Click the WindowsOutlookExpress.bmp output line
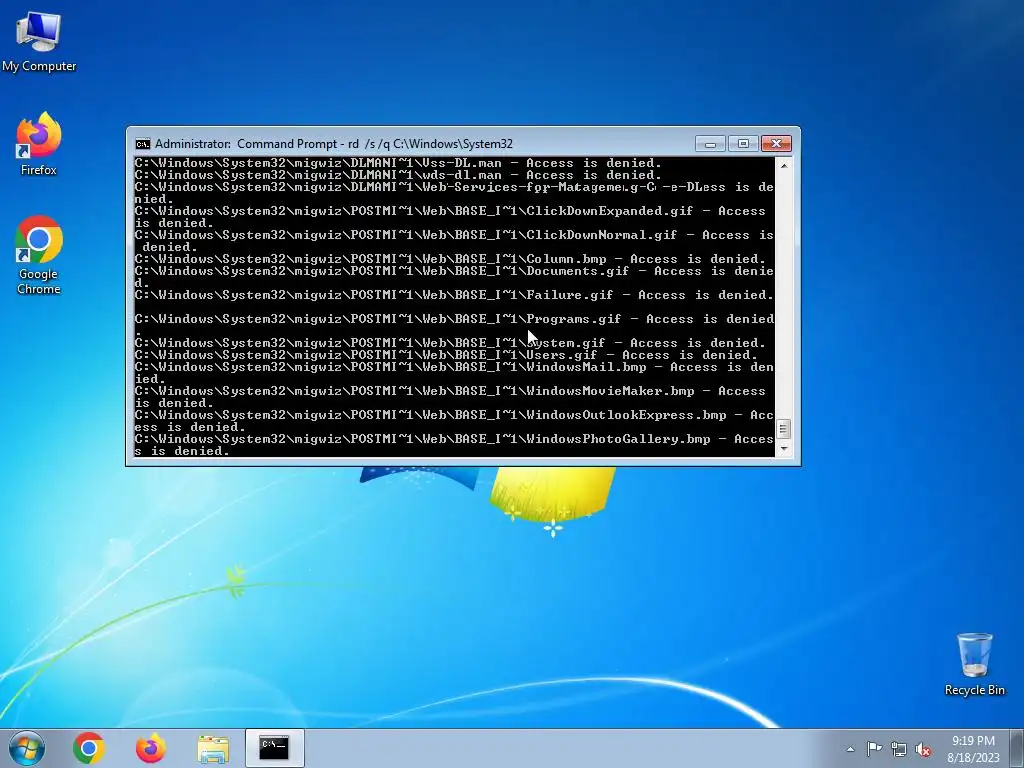Screen dimensions: 1024x768 (454, 421)
